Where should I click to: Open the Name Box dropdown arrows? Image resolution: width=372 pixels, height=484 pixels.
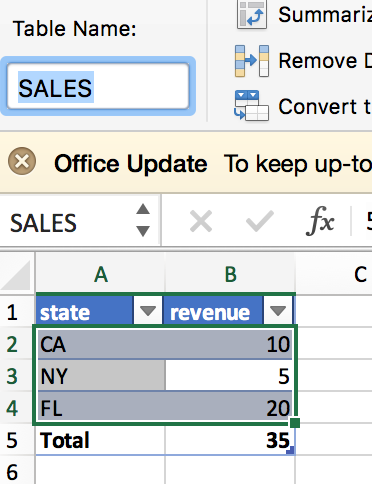[143, 220]
